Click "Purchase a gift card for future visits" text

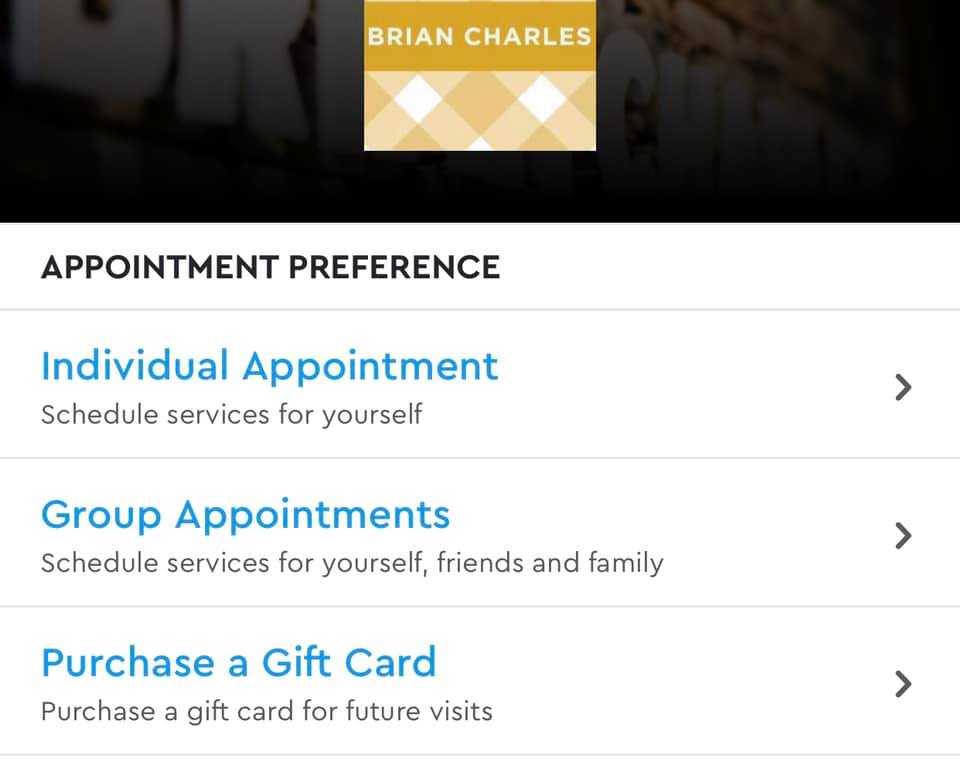[x=266, y=712]
